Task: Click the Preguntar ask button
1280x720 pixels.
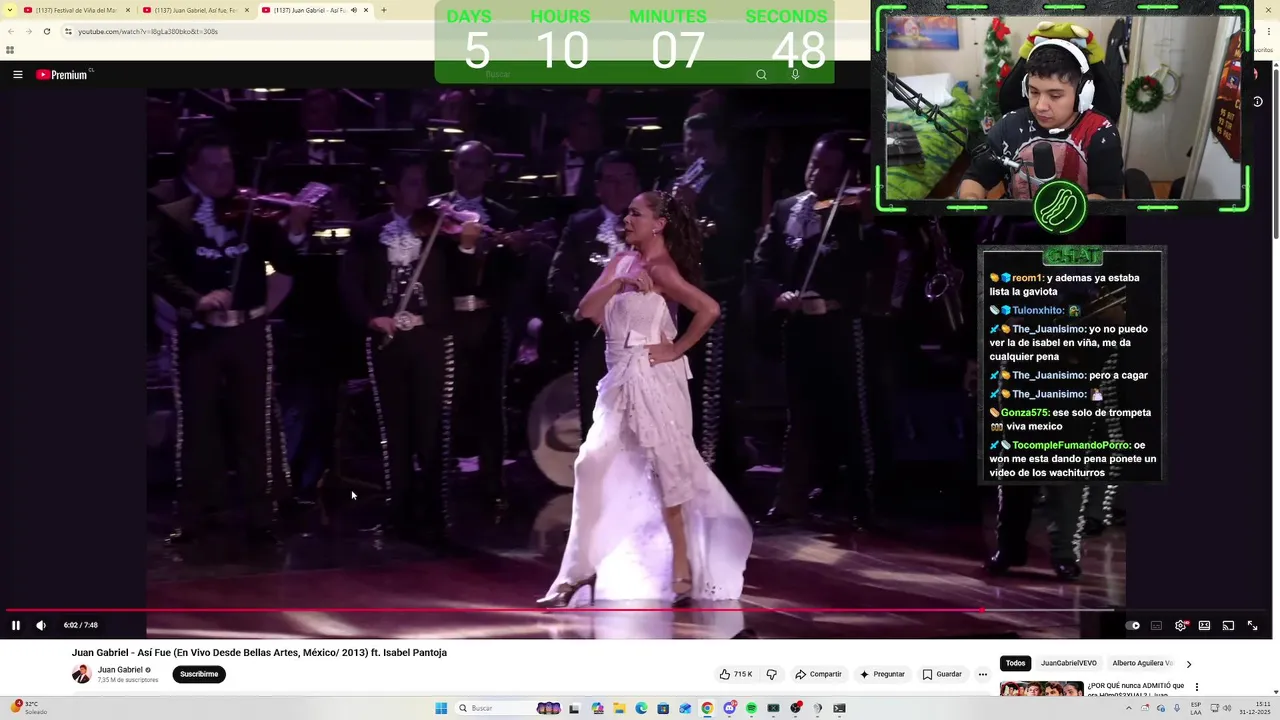Action: (x=882, y=674)
